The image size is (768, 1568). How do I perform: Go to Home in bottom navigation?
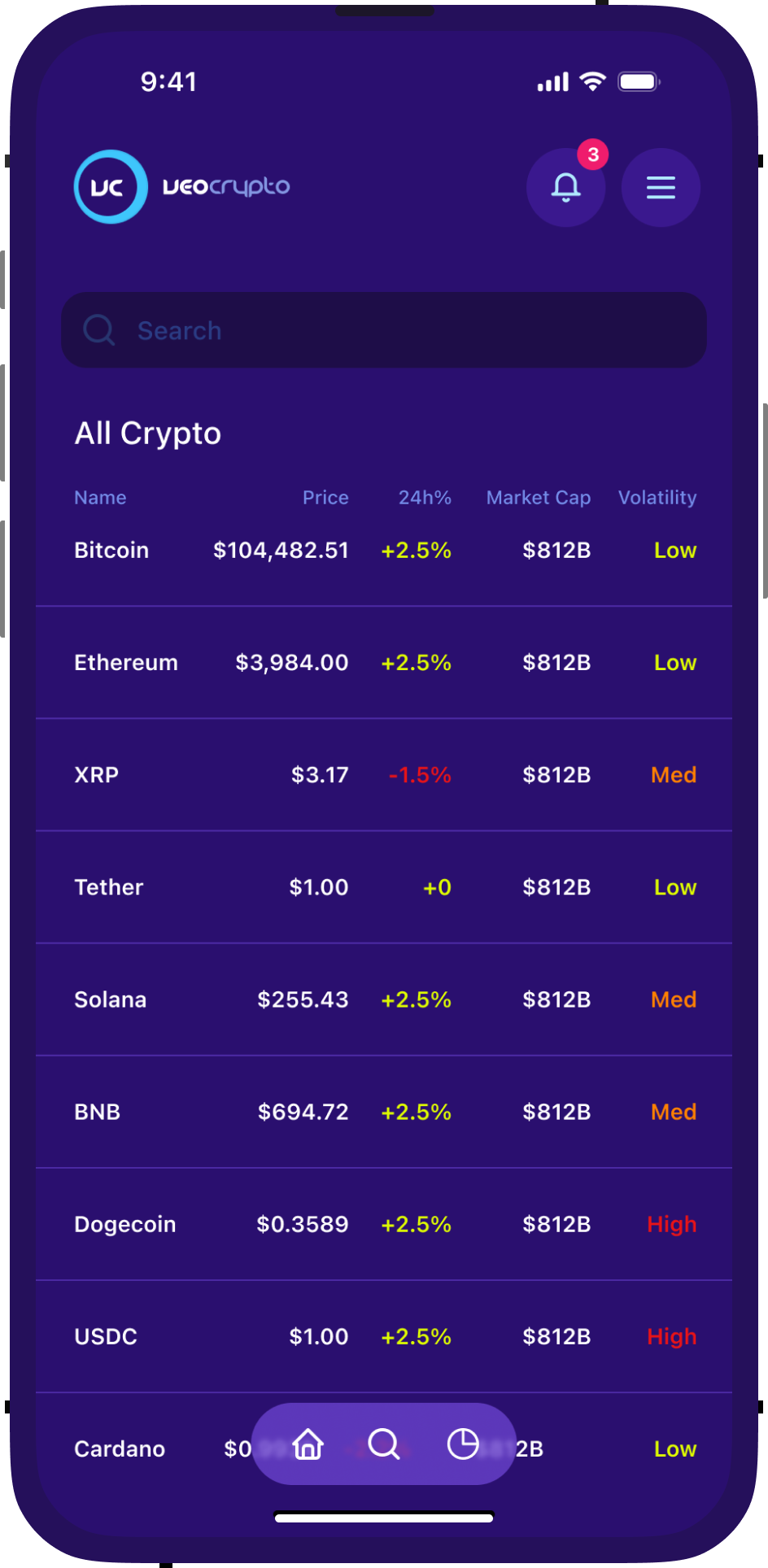pos(308,1444)
